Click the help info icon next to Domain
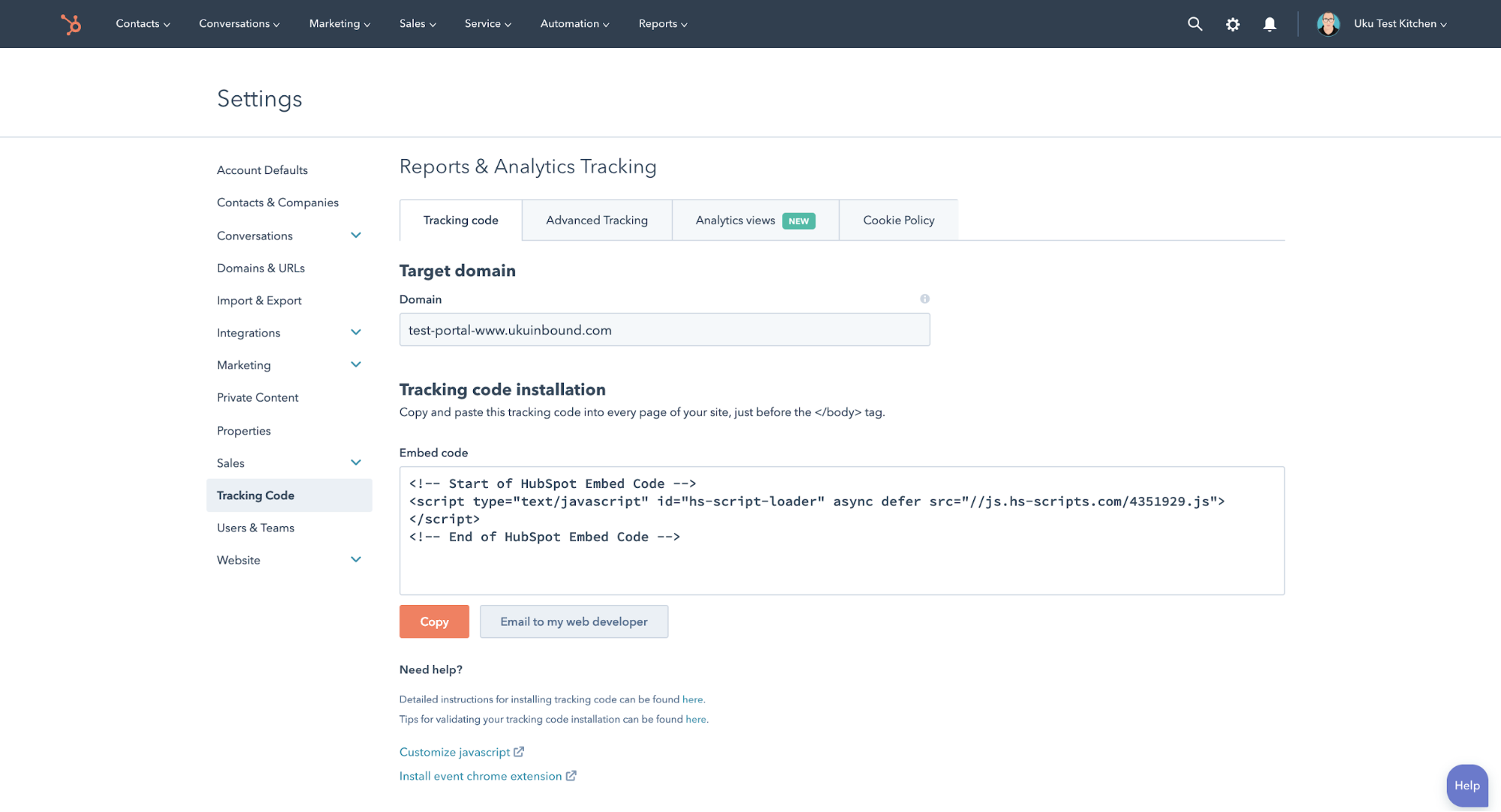 [925, 299]
